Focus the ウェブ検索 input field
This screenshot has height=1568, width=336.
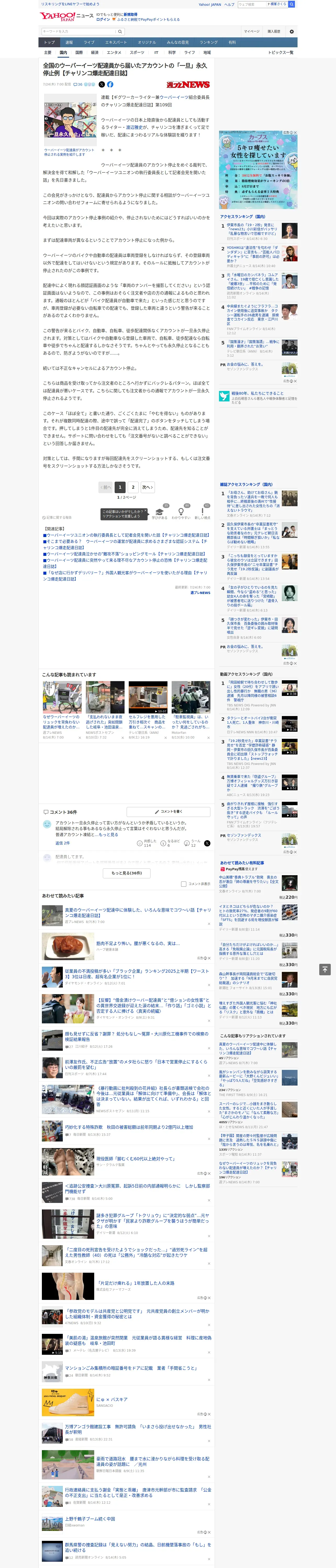point(251,4)
